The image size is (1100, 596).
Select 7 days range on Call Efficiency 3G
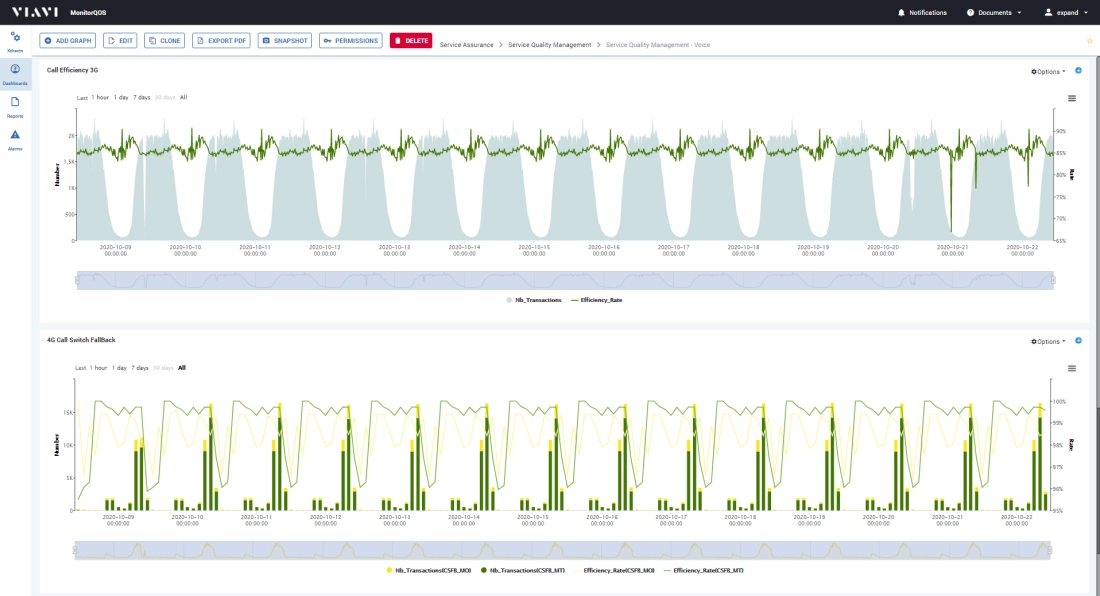click(x=141, y=97)
